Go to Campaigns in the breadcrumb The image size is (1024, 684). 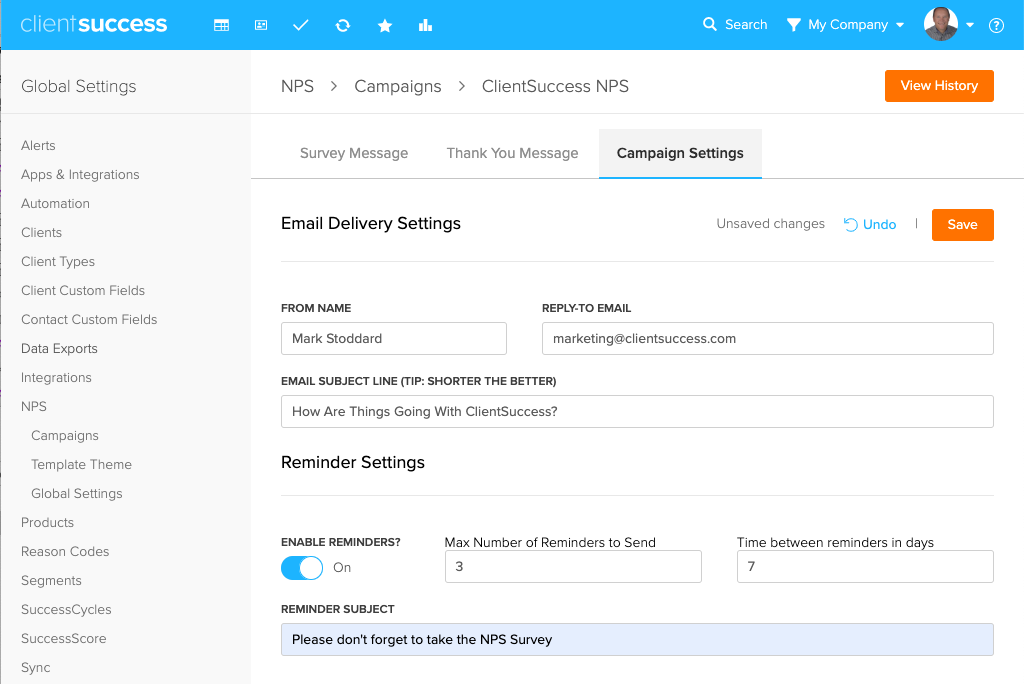pos(397,86)
